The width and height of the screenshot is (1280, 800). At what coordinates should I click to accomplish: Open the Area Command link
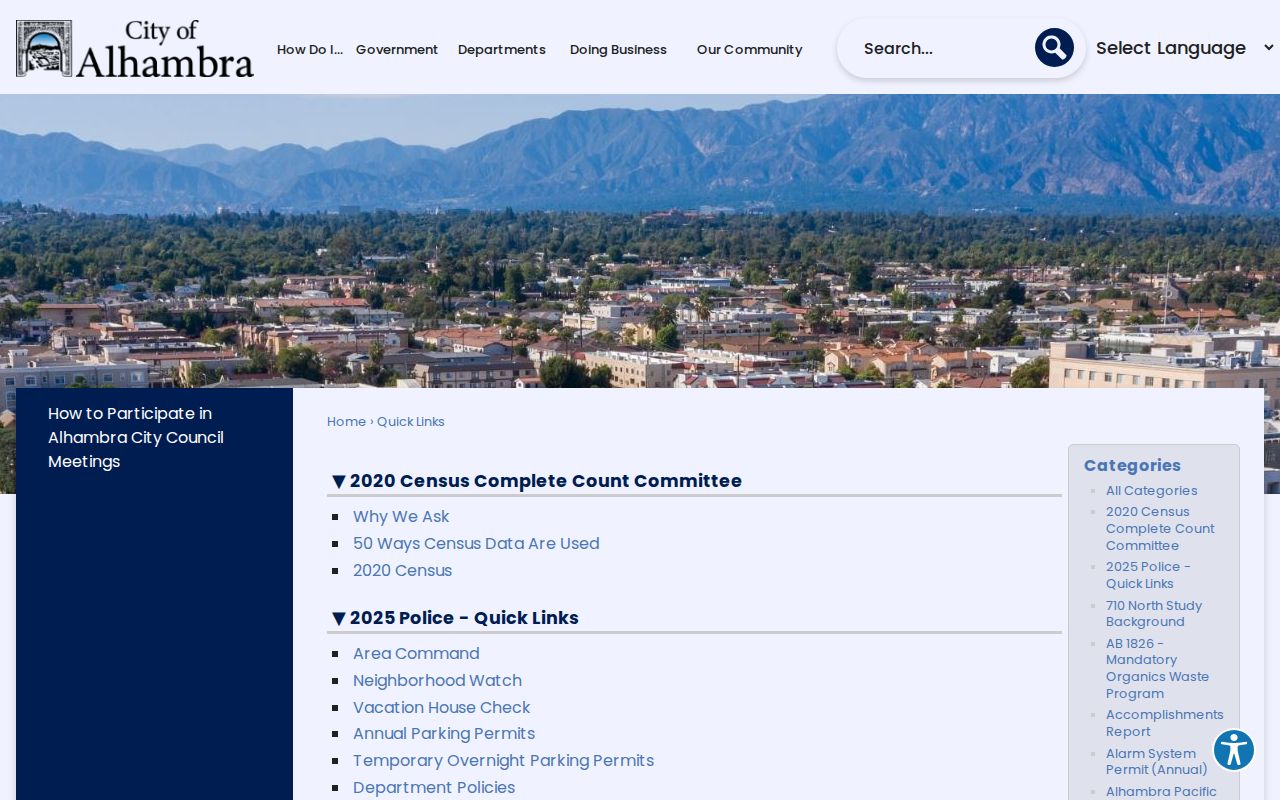[416, 654]
